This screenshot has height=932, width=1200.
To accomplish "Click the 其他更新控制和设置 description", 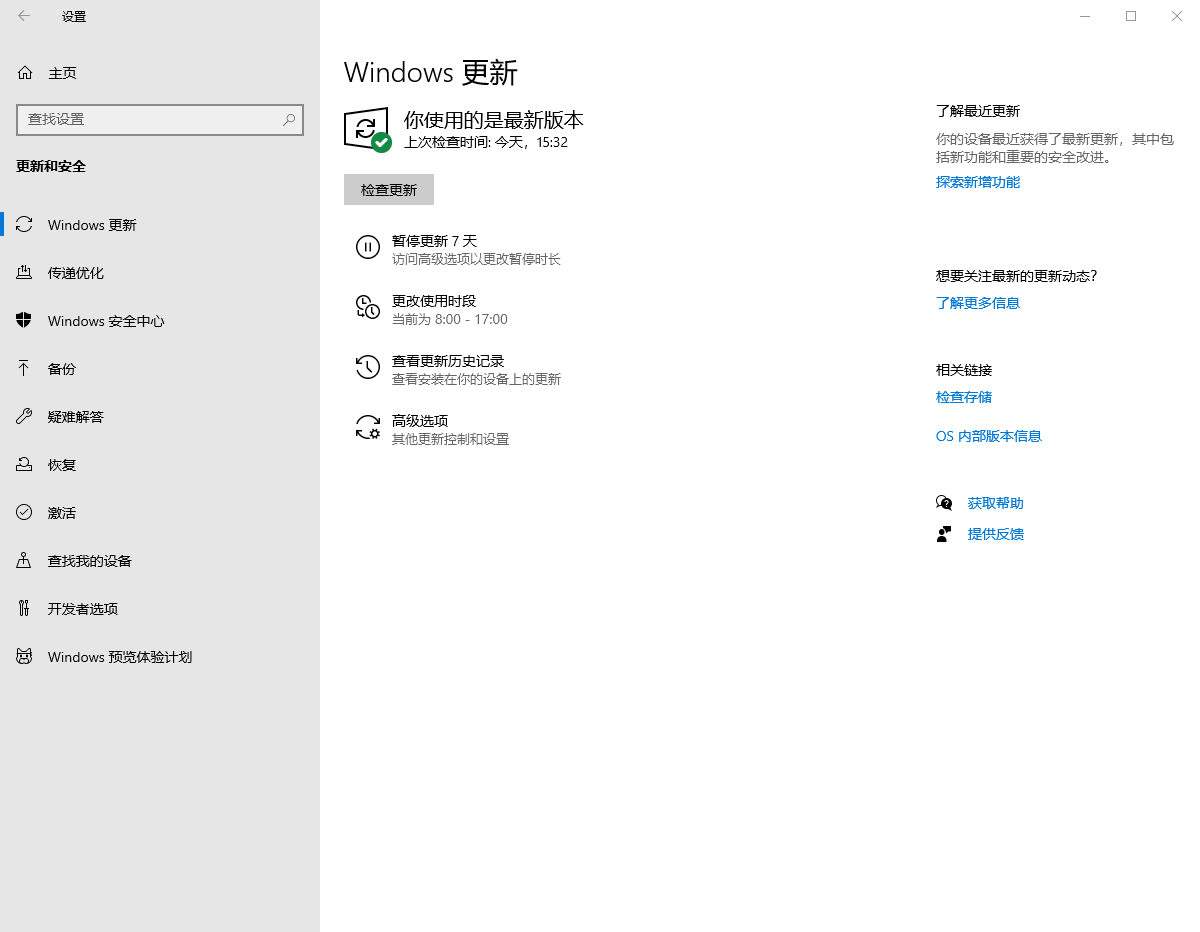I will click(450, 439).
